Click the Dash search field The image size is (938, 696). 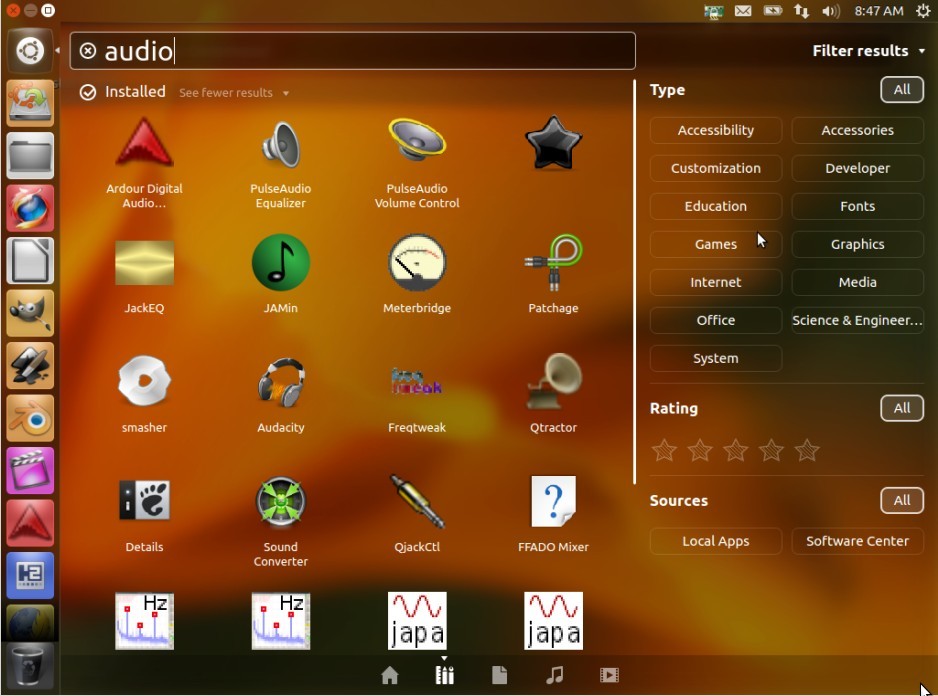352,51
